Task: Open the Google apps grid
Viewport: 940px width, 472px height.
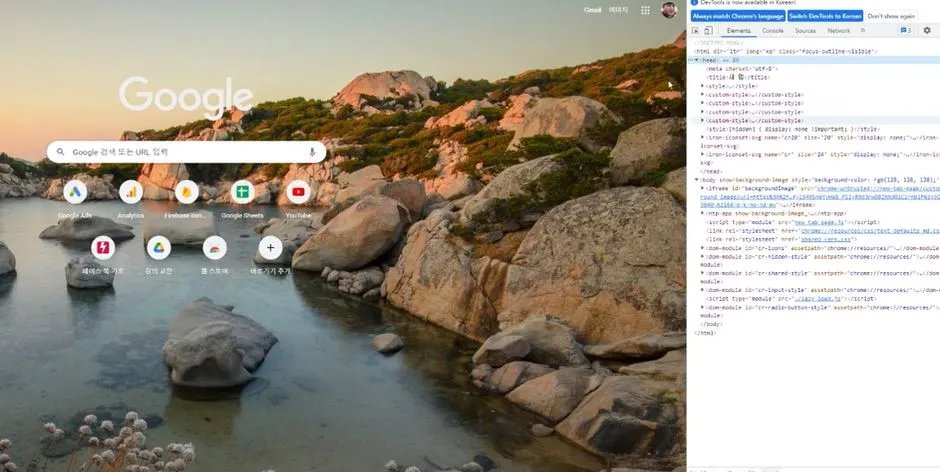Action: pos(645,10)
